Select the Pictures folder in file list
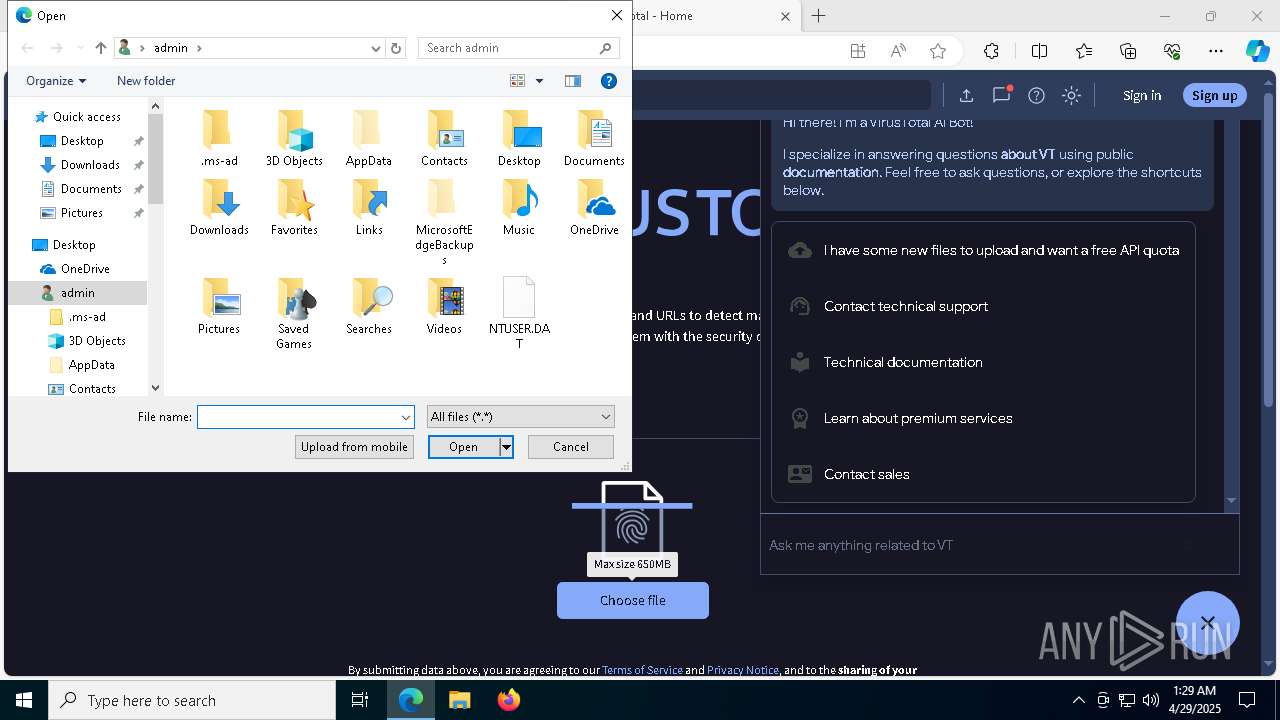This screenshot has width=1280, height=720. 219,306
